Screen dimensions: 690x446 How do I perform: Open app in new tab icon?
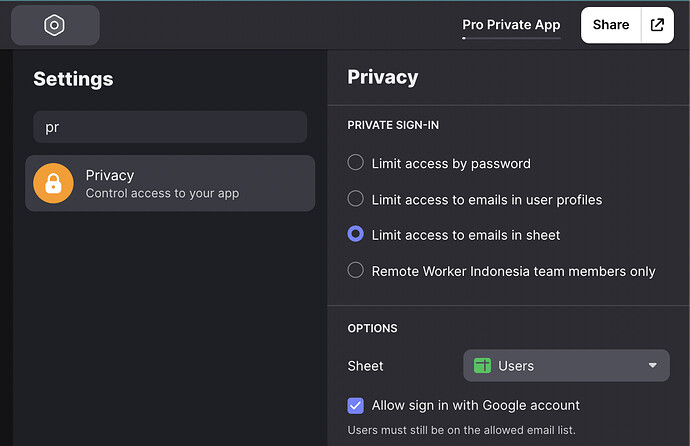tap(657, 25)
